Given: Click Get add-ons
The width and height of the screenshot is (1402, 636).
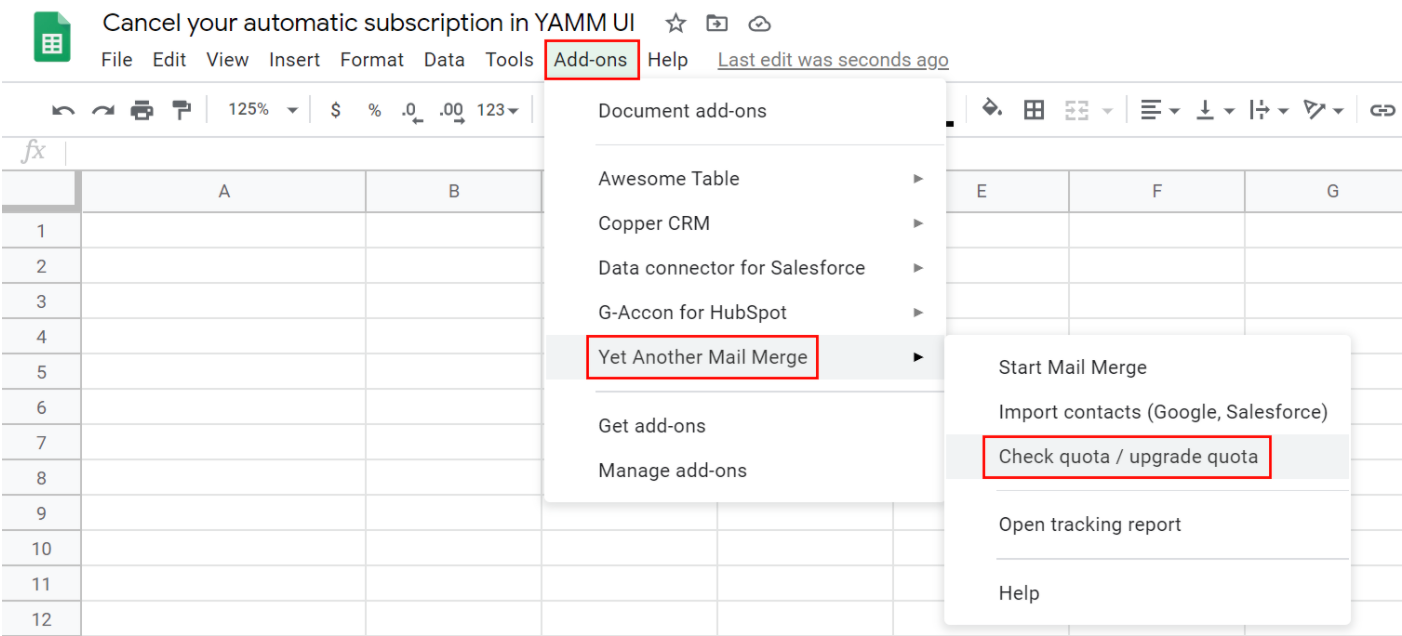Looking at the screenshot, I should point(745,426).
